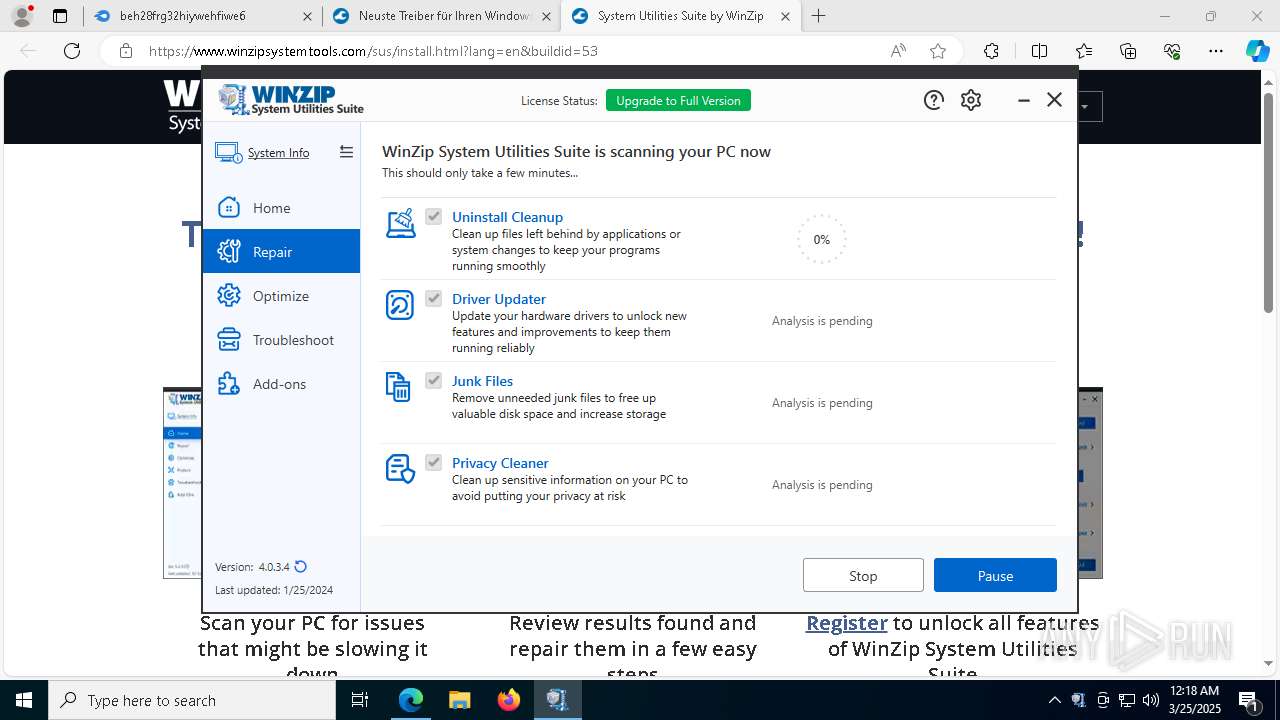Screen dimensions: 1280x720
Task: Open the Driver Updater link
Action: tap(499, 299)
